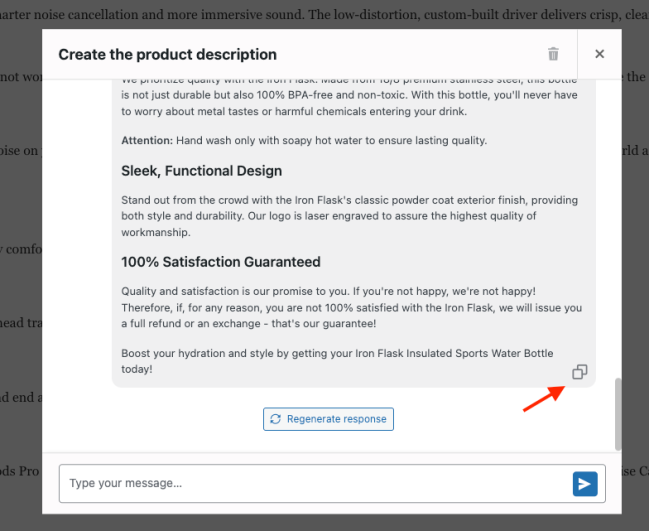Send the message with the arrow button
This screenshot has height=531, width=649.
(x=585, y=484)
